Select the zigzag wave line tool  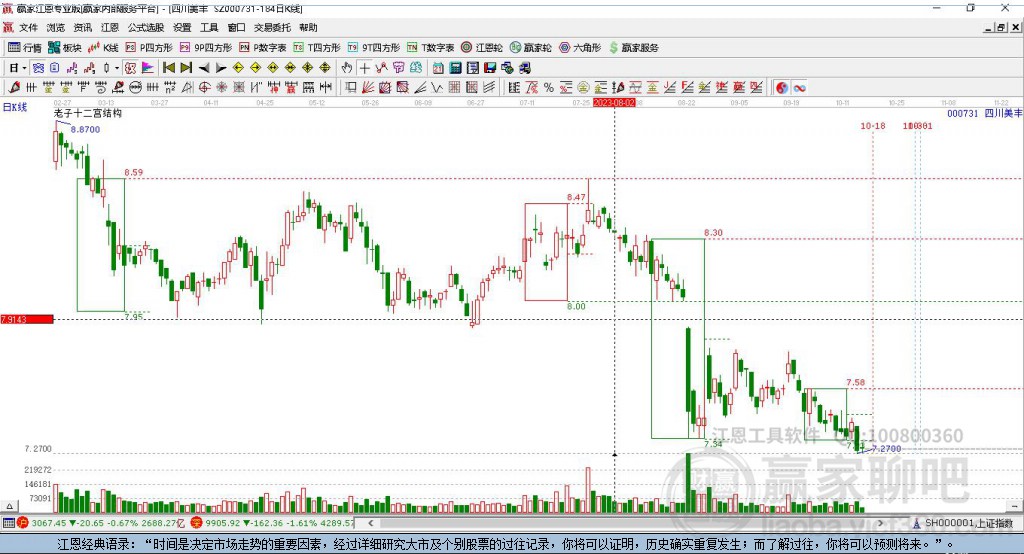coord(437,87)
